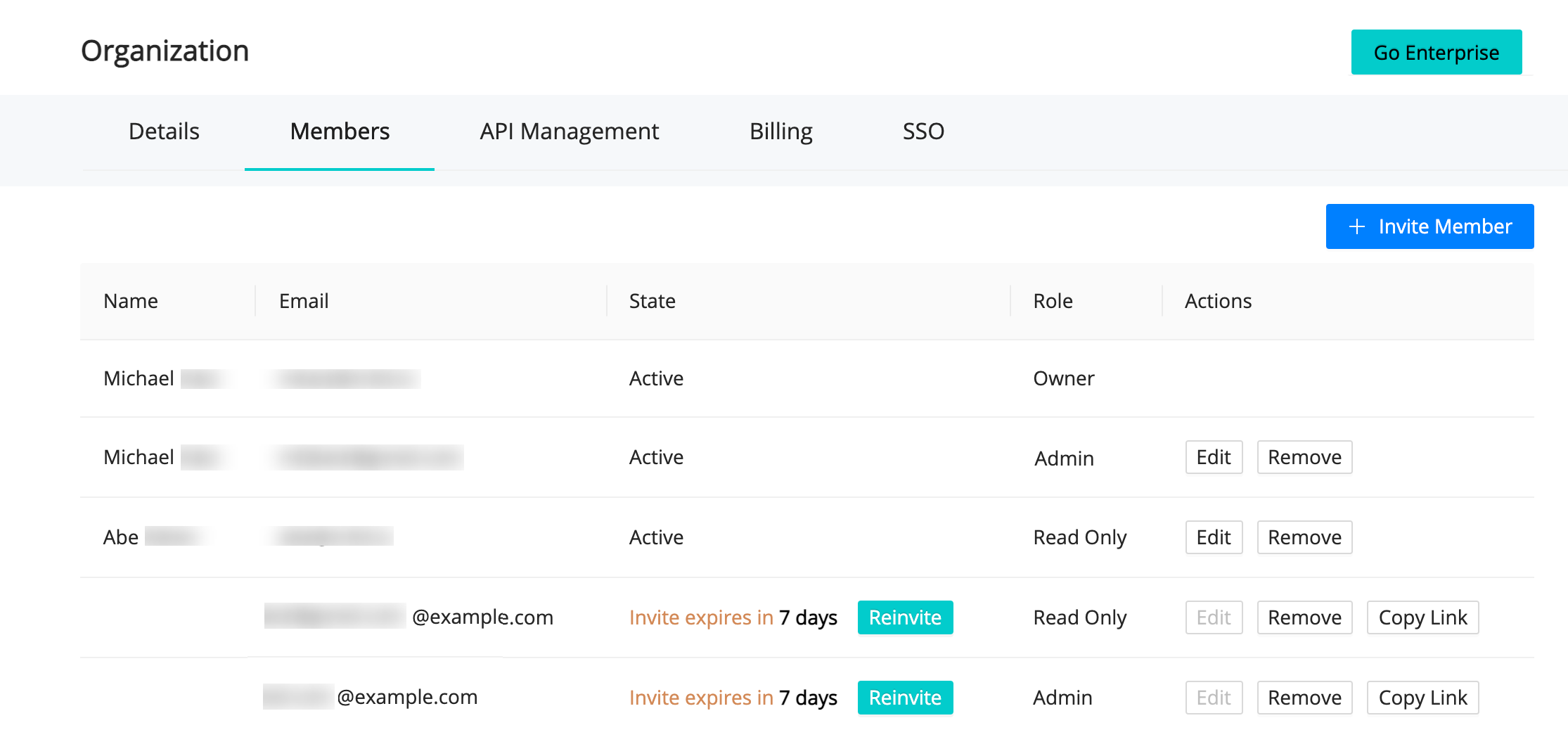Click the Owner row labeled Active
Viewport: 1568px width, 737px height.
[x=655, y=378]
